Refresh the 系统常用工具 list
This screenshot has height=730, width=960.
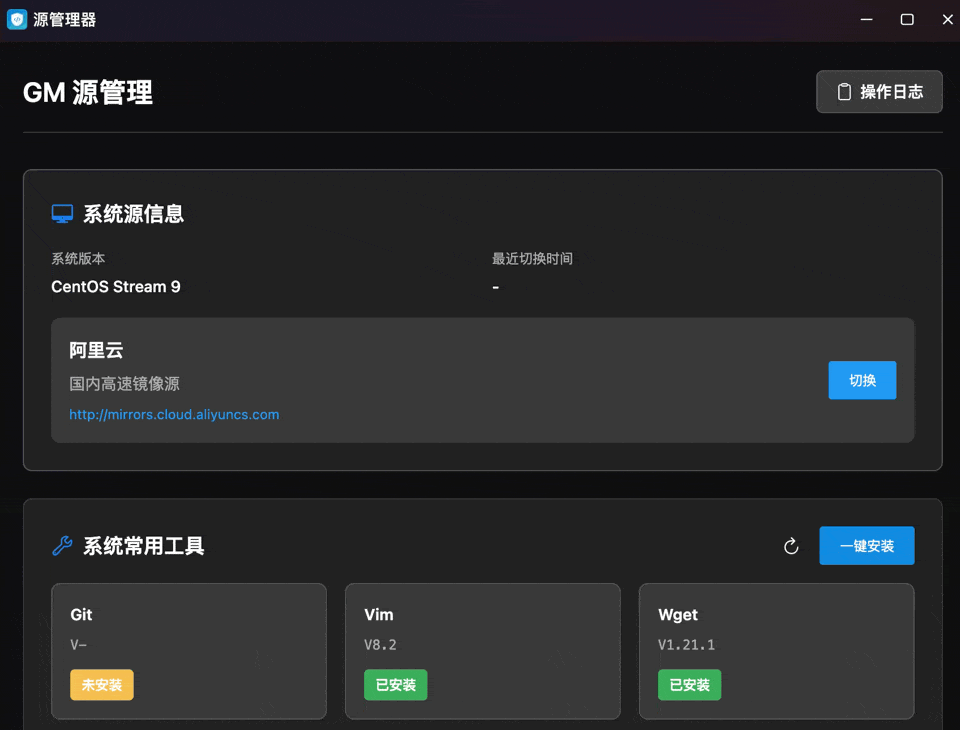pyautogui.click(x=791, y=546)
